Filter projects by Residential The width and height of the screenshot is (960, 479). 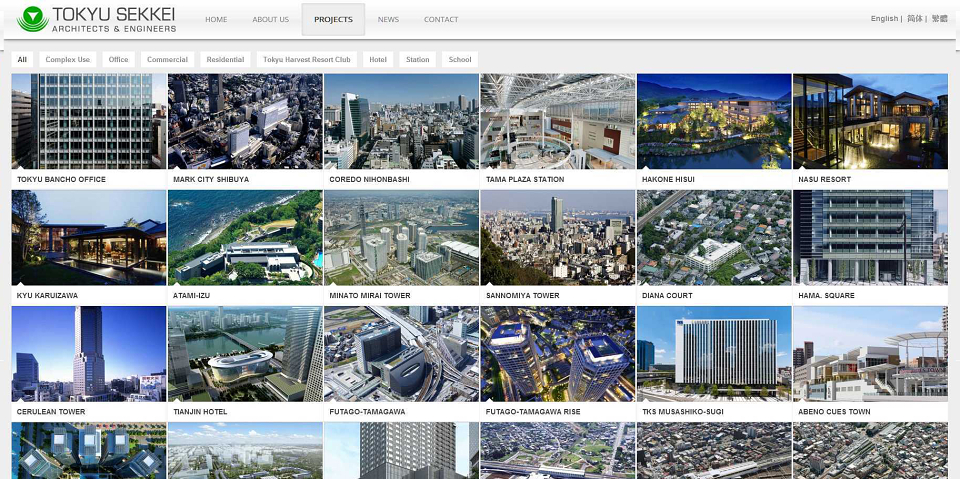pyautogui.click(x=225, y=59)
